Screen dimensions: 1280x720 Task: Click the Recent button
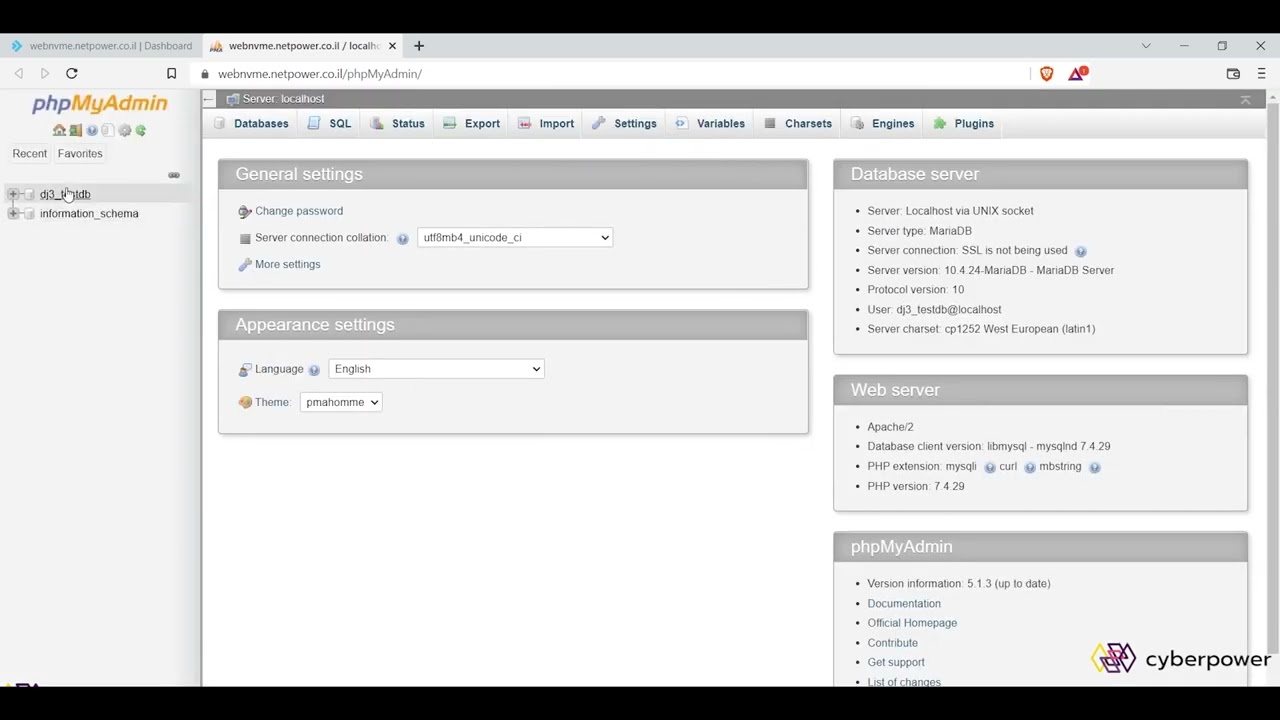[30, 154]
